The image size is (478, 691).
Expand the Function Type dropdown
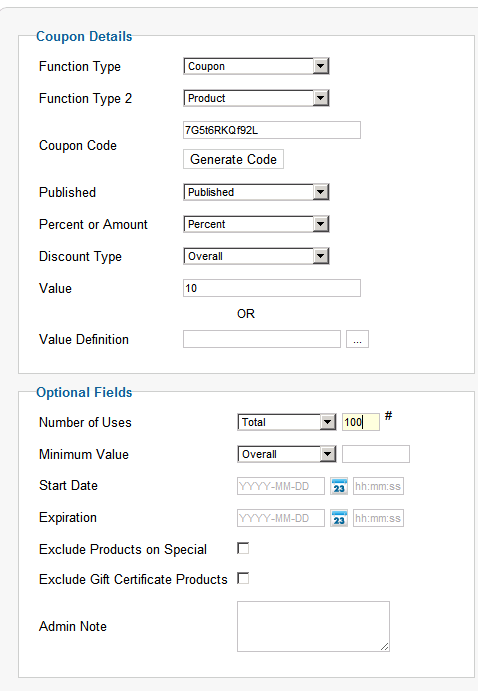coord(256,66)
